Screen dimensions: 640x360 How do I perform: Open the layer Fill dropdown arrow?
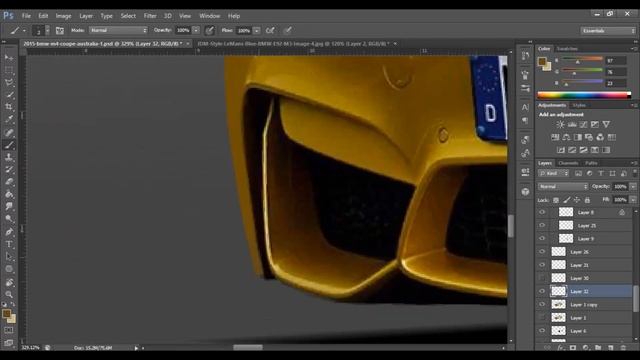point(633,200)
